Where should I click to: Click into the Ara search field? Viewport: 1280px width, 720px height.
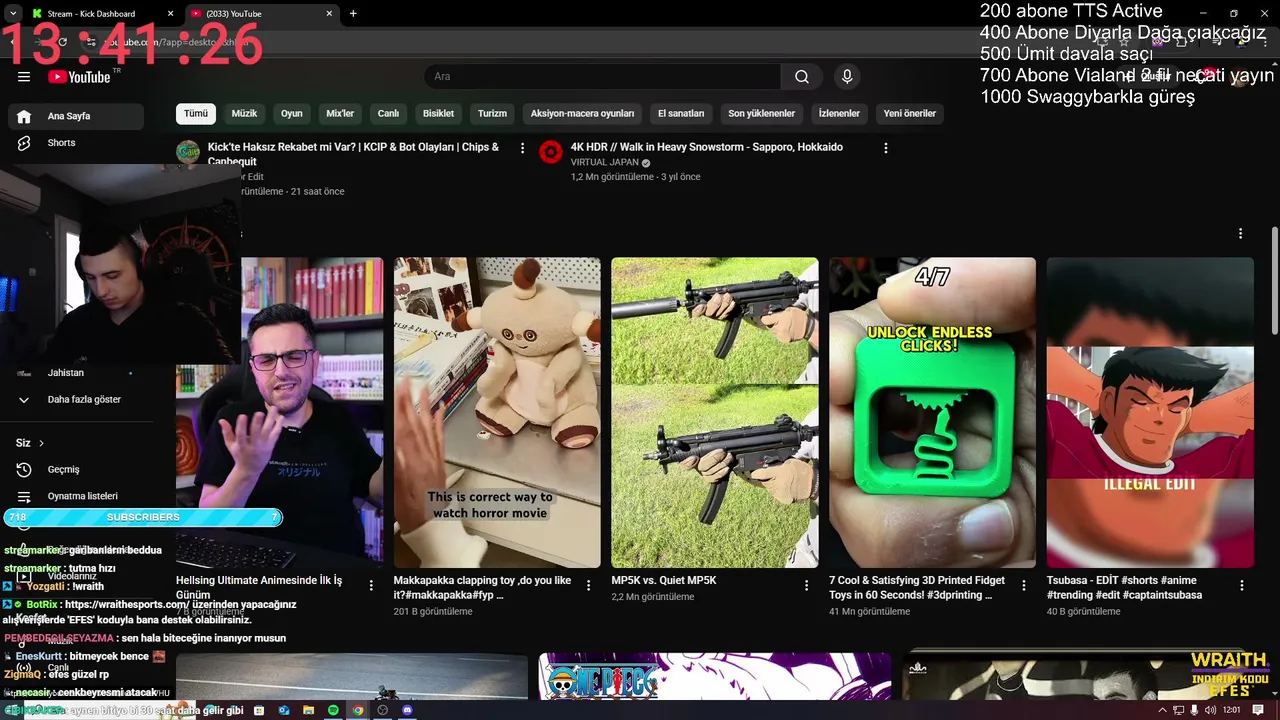click(x=602, y=77)
